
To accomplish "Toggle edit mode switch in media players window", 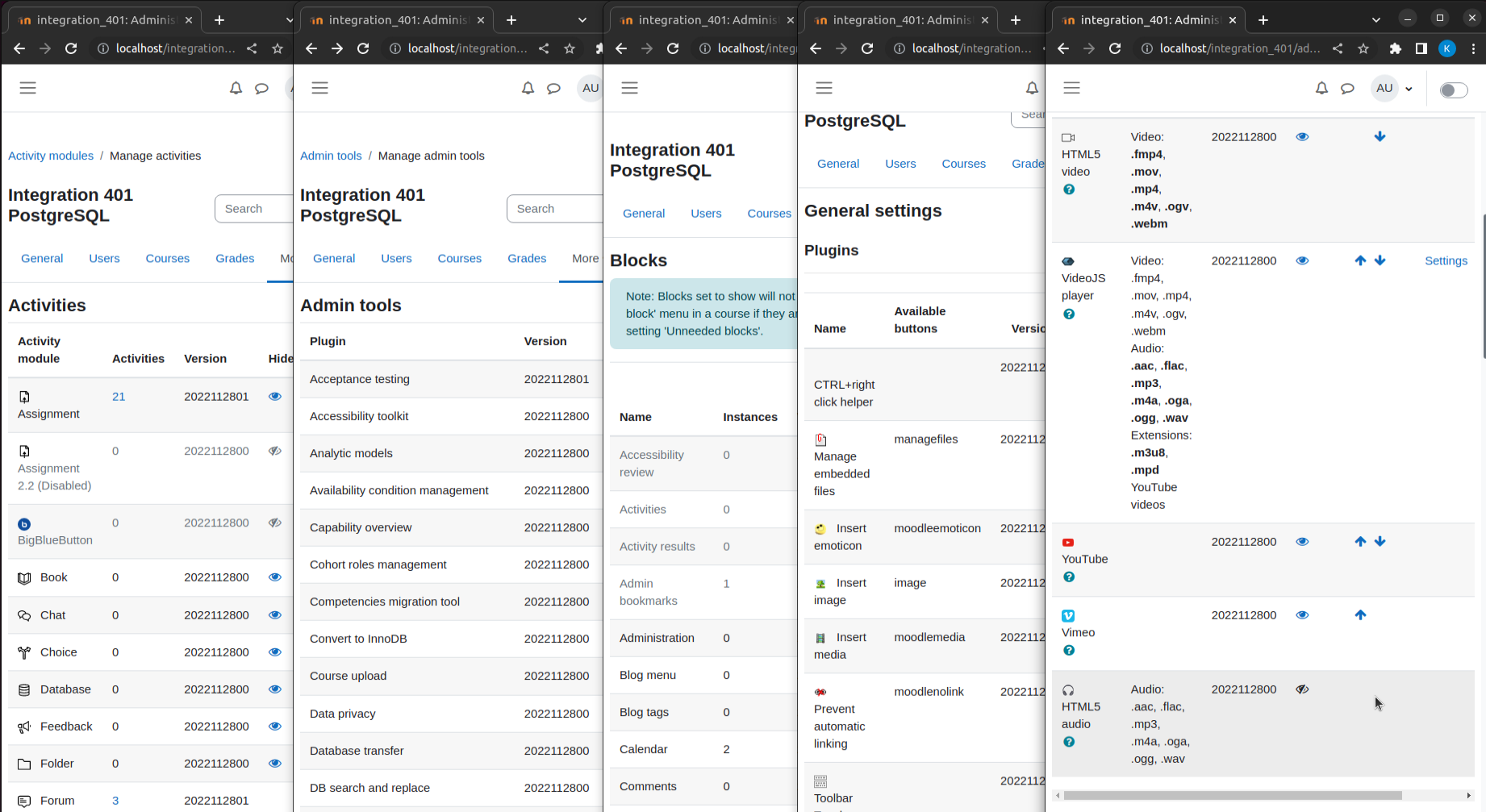I will click(x=1454, y=90).
